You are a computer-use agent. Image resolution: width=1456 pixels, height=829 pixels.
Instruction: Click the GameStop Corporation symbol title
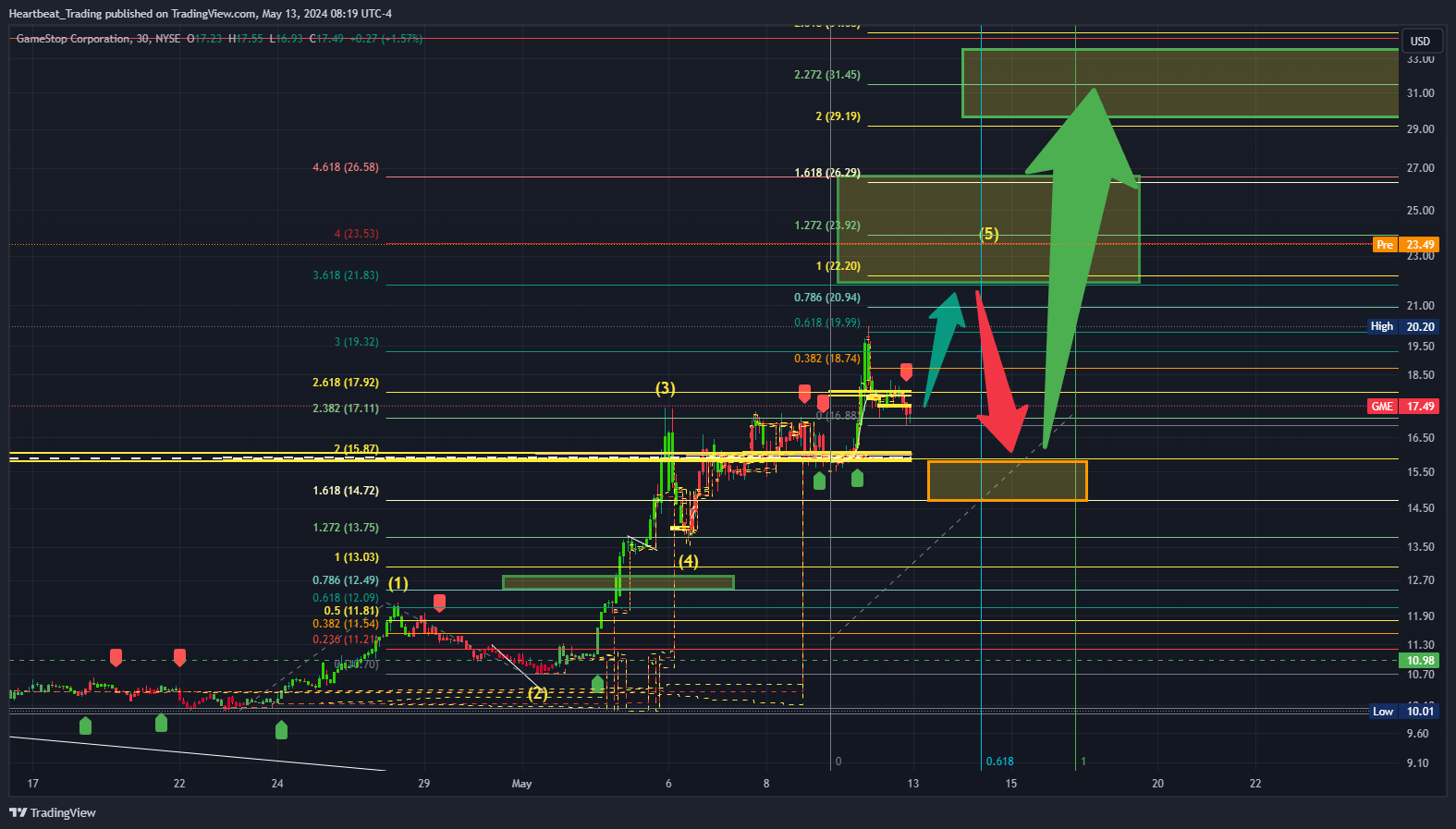[x=74, y=39]
